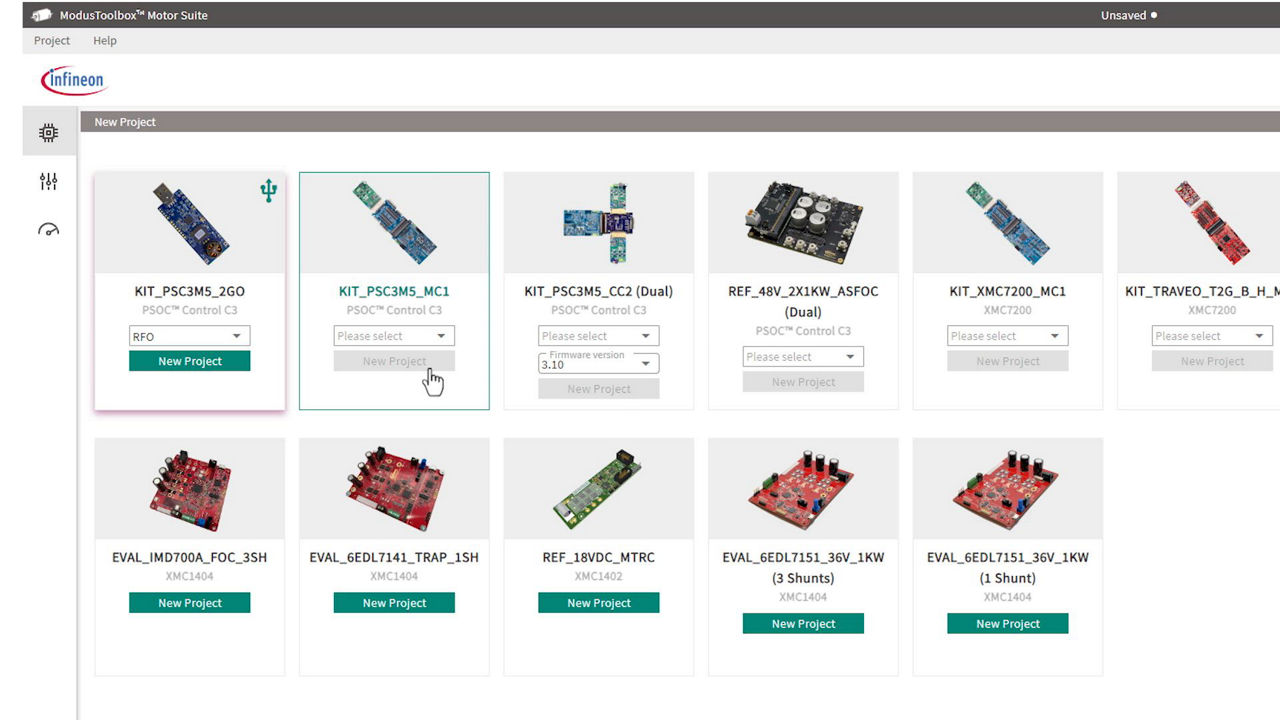1280x720 pixels.
Task: Start New Project for EVAL_6EDL7151_36V_1KW (3 Shunts)
Action: click(803, 624)
